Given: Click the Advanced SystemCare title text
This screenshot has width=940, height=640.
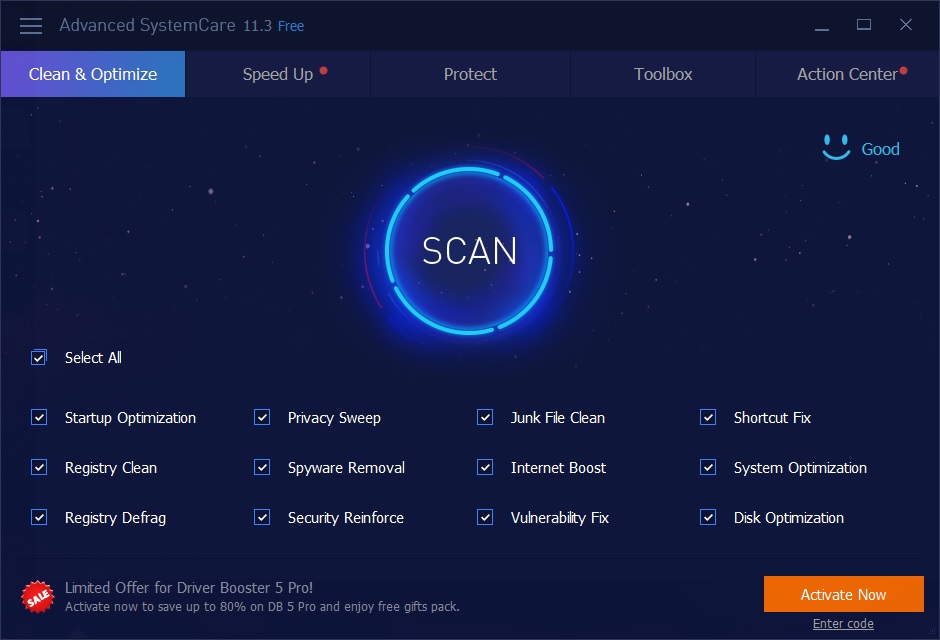Looking at the screenshot, I should coord(147,25).
